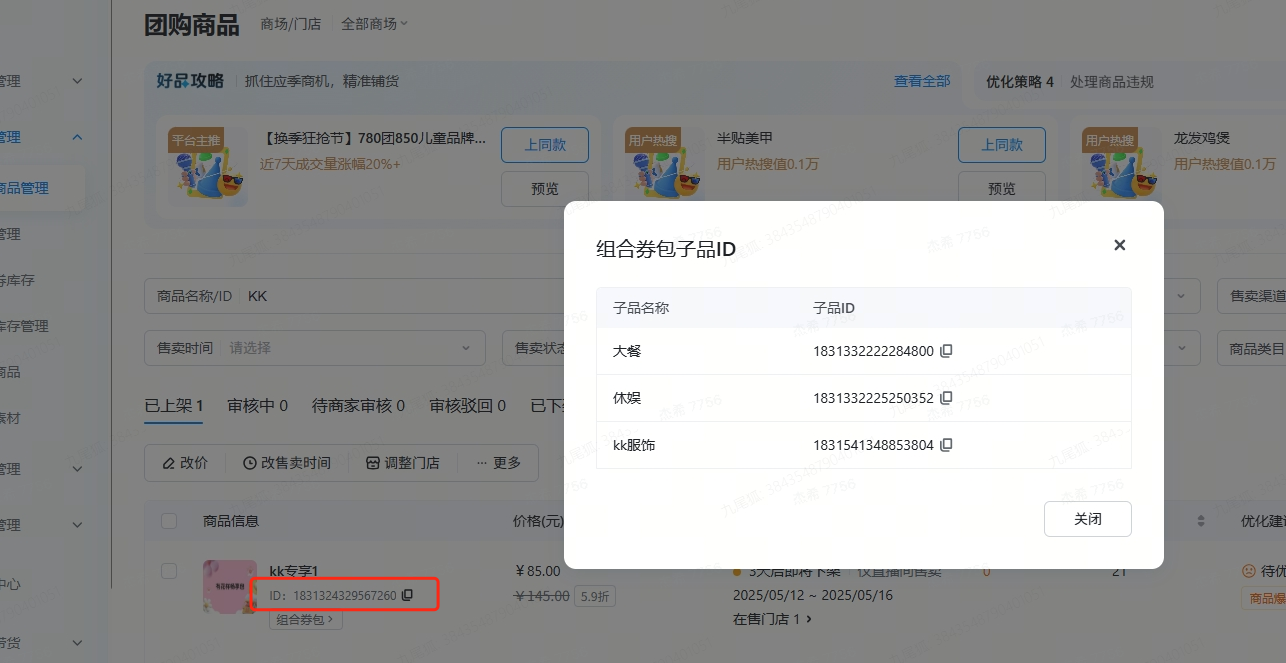The height and width of the screenshot is (663, 1286).
Task: Click the 关闭 button in the dialog
Action: pos(1087,519)
